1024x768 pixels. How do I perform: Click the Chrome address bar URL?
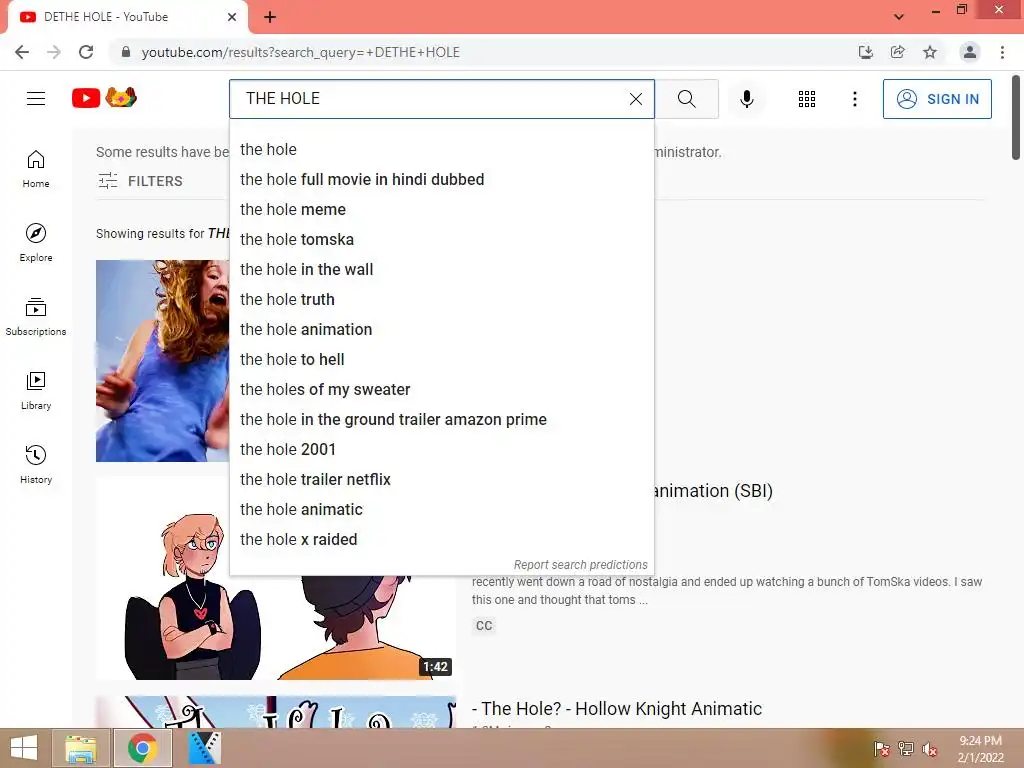pos(300,52)
